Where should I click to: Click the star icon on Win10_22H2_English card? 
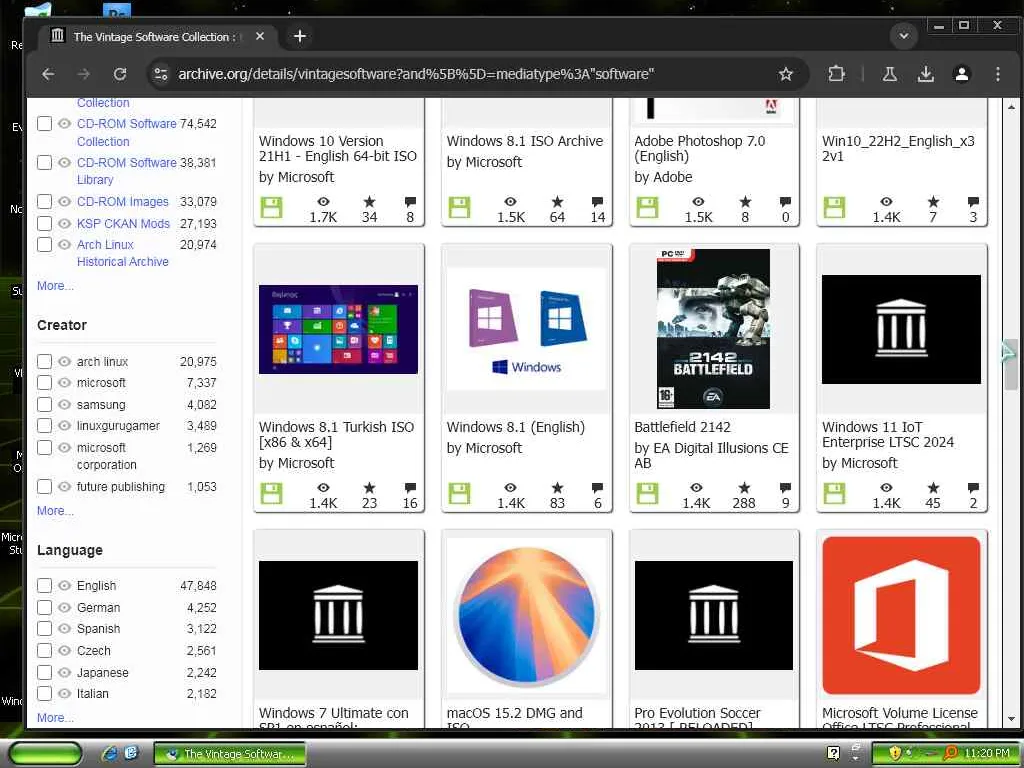933,202
